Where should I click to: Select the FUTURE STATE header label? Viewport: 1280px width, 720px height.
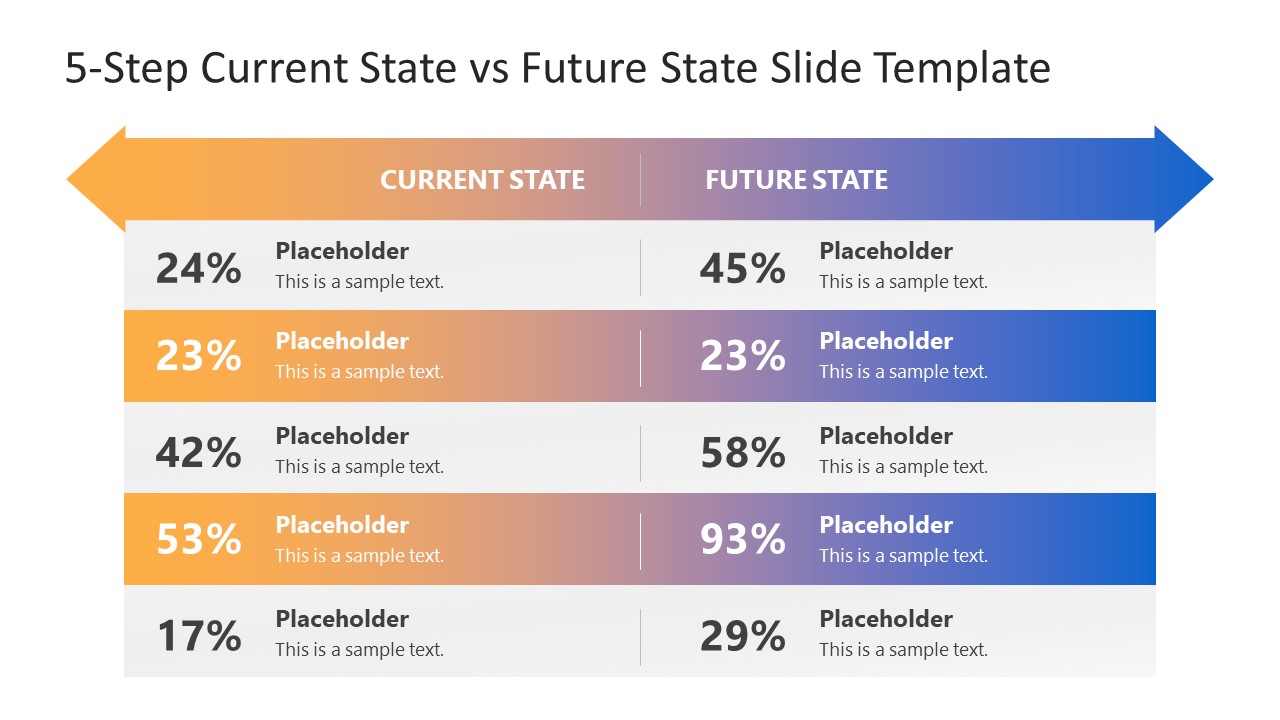tap(796, 180)
